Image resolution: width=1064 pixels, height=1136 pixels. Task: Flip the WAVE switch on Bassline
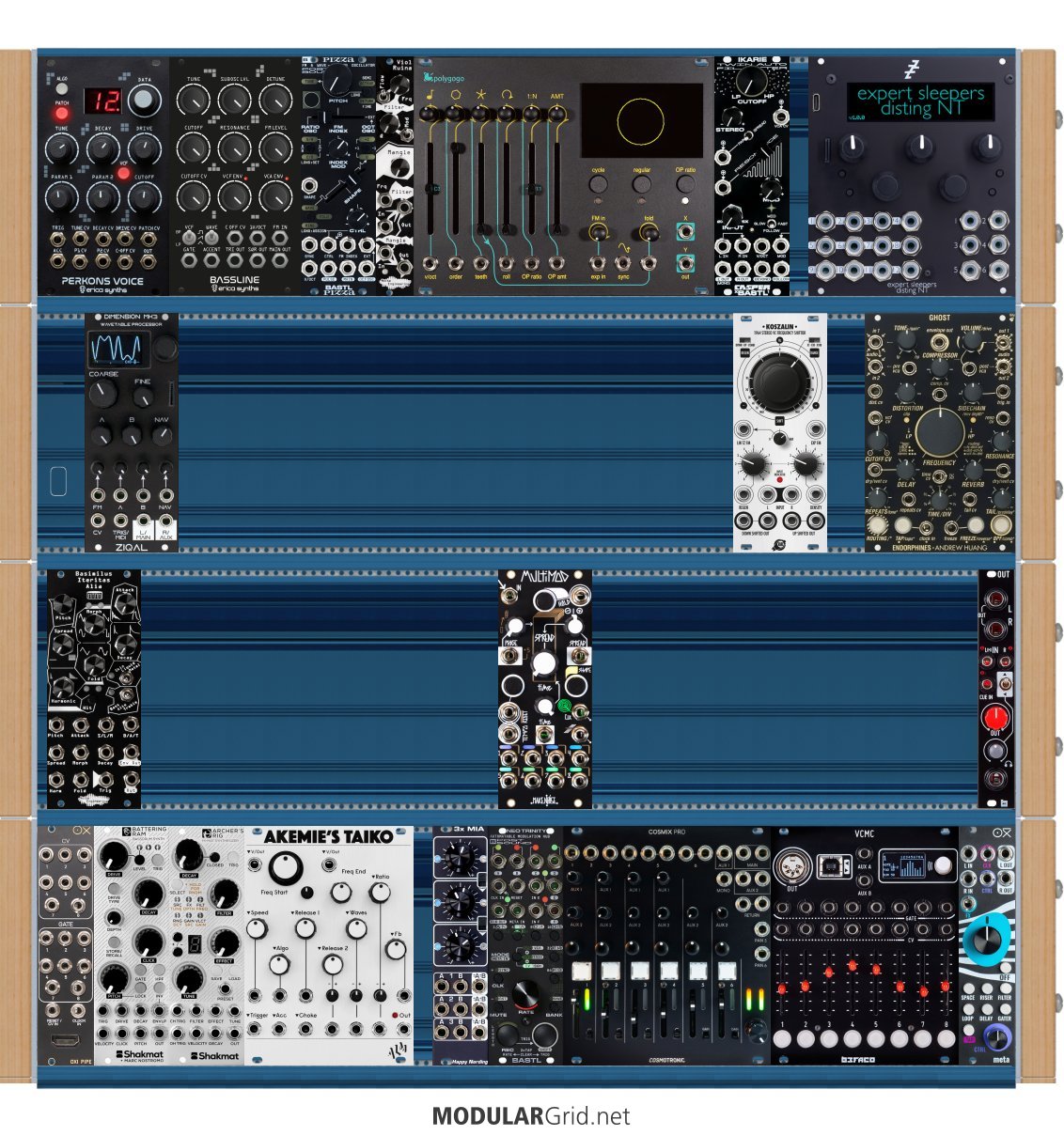pos(211,234)
